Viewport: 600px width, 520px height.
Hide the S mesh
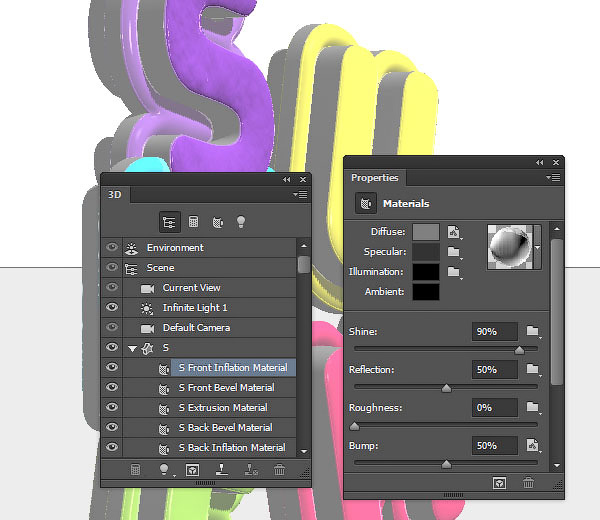pos(112,347)
